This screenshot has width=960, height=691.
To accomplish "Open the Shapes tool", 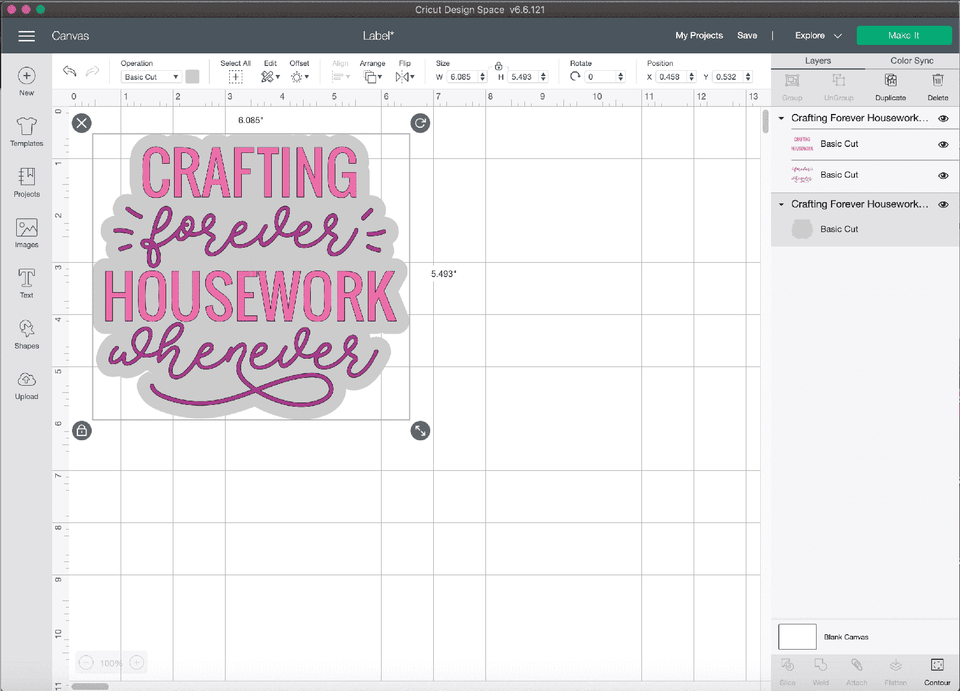I will [26, 333].
